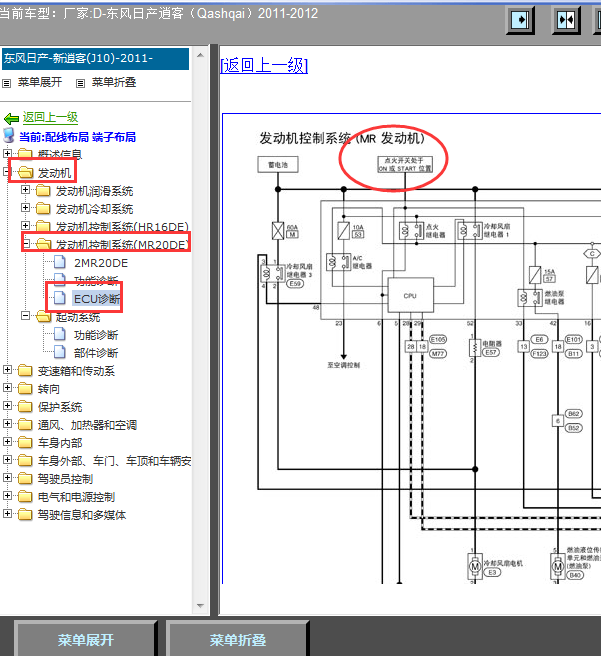Select the 通风、加热器和空调 tree item

click(x=87, y=425)
